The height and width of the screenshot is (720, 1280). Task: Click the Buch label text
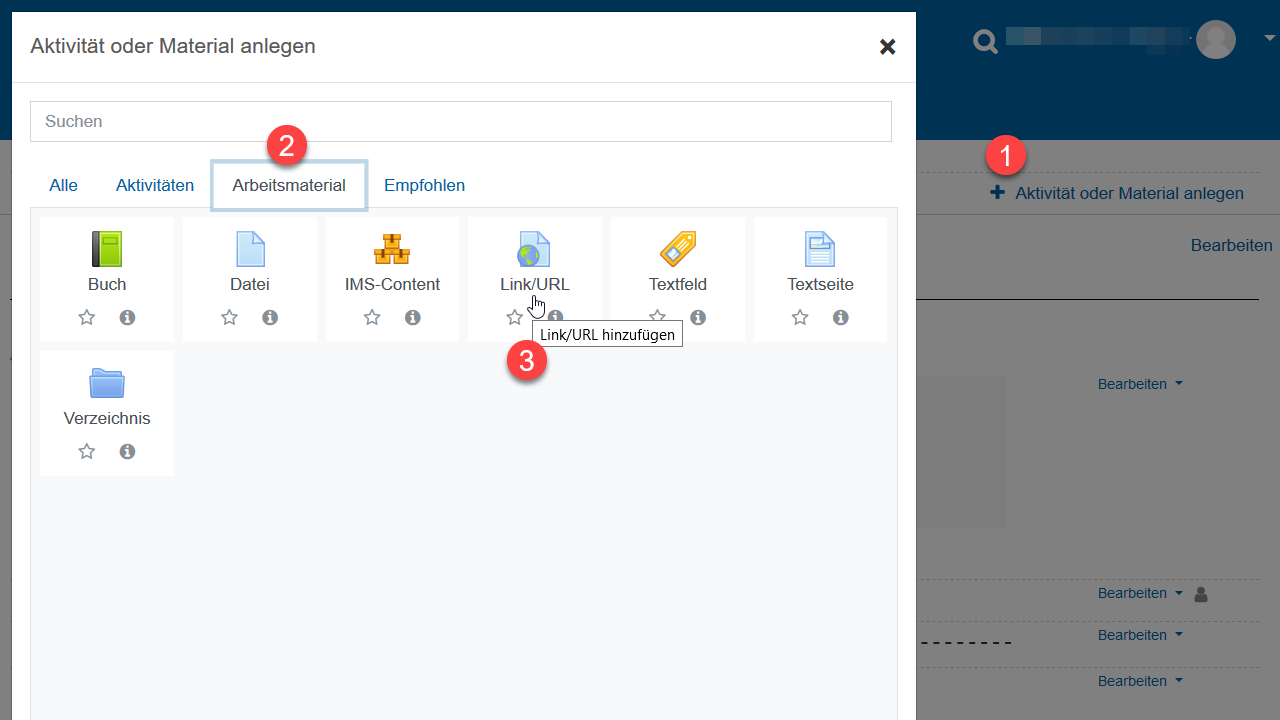(x=107, y=284)
